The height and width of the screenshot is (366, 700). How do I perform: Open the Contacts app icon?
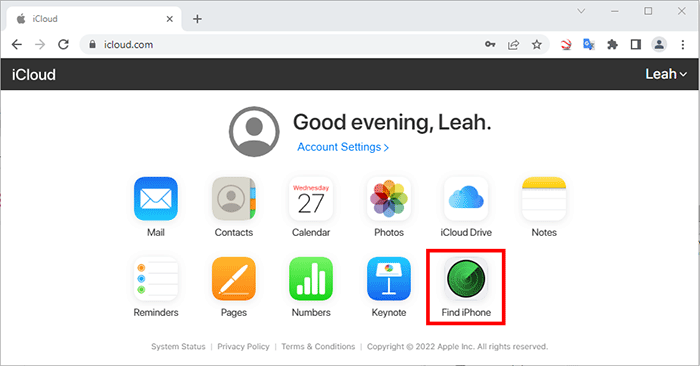tap(233, 199)
